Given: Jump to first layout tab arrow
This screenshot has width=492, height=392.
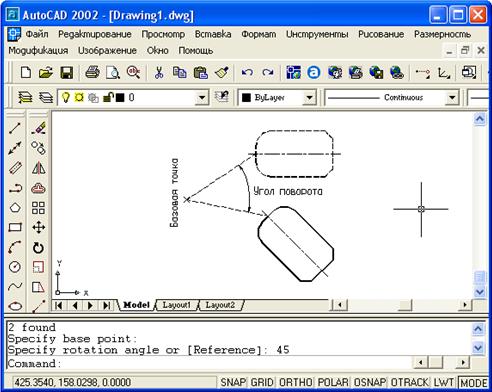Looking at the screenshot, I should 59,305.
